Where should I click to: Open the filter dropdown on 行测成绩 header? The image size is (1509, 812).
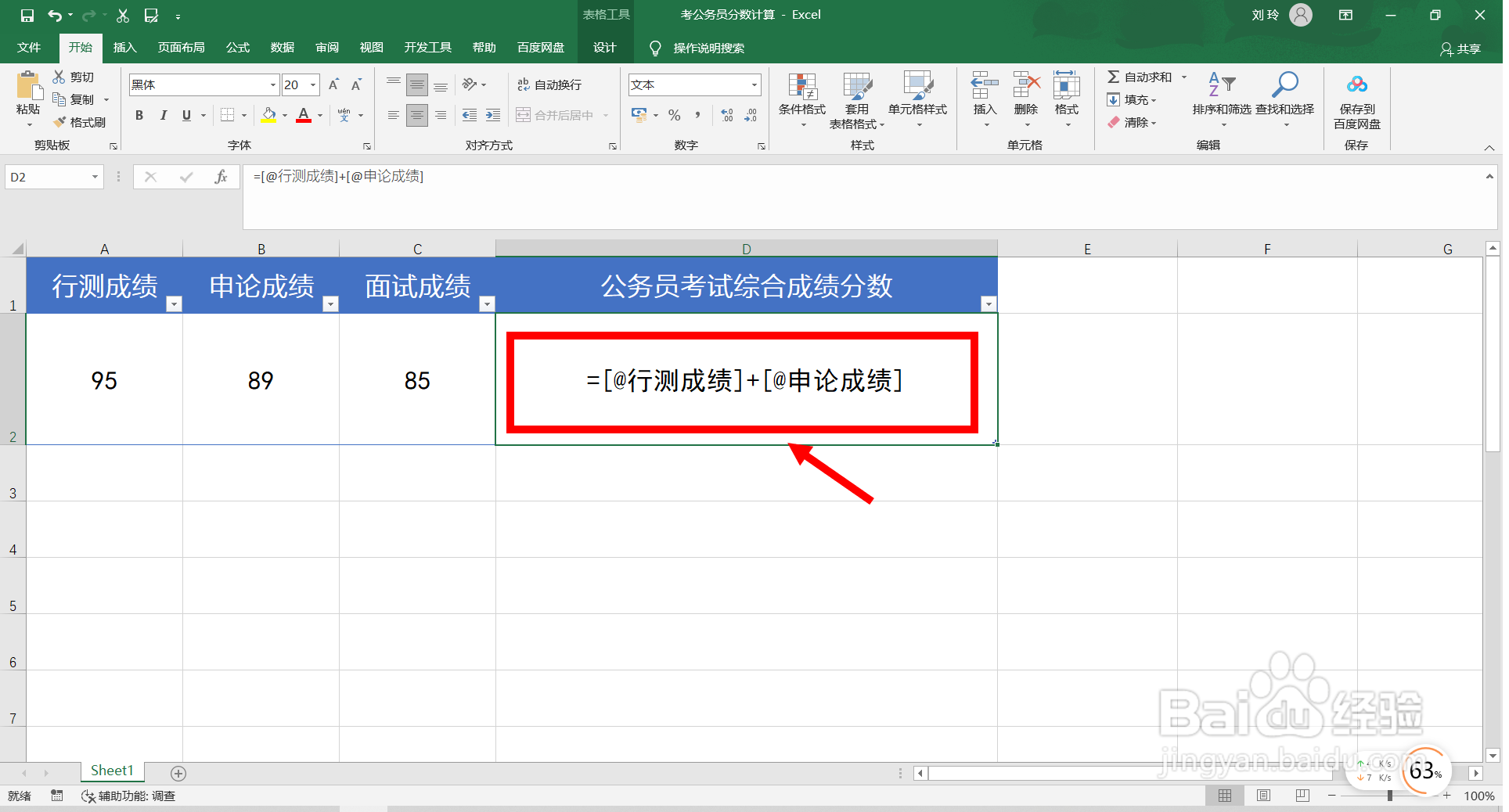click(x=174, y=304)
